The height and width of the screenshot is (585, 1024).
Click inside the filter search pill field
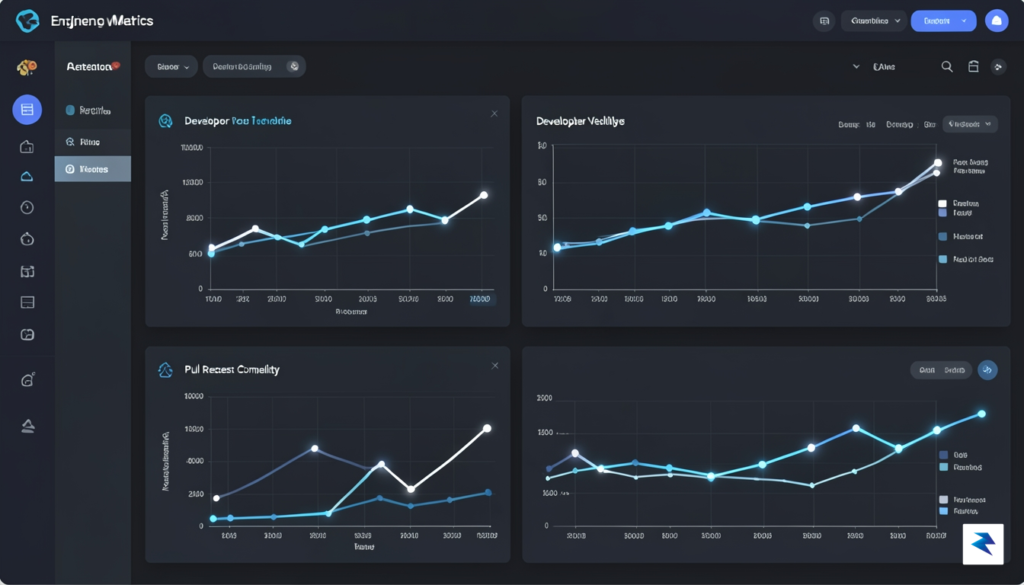pyautogui.click(x=254, y=67)
